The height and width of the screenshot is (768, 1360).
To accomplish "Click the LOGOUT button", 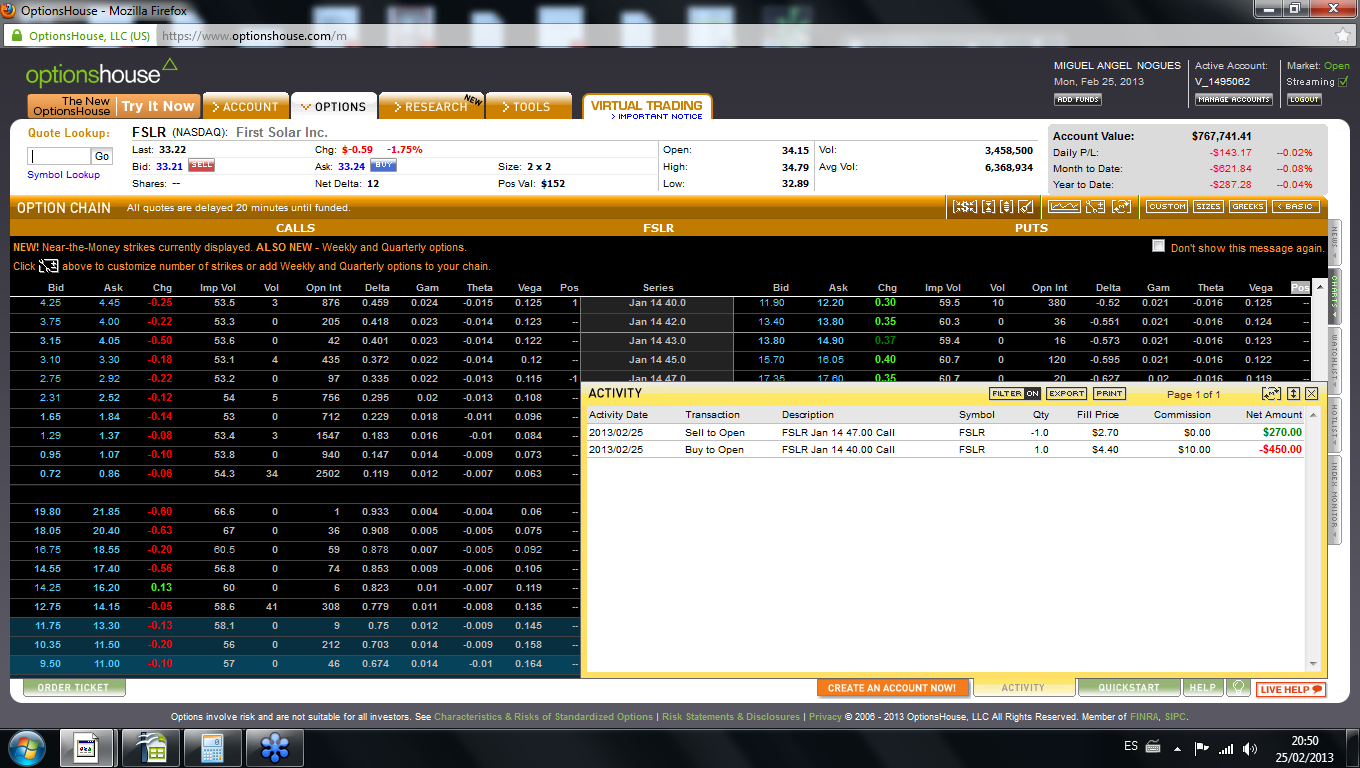I will pos(1304,99).
